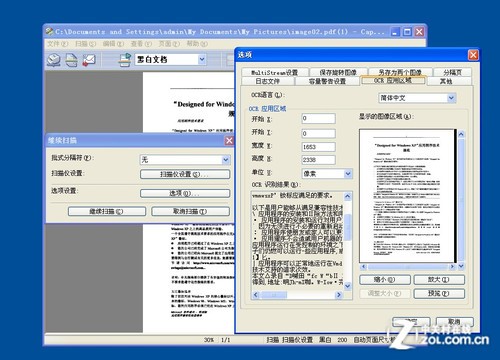The height and width of the screenshot is (360, 500).
Task: Open the 文件 menu in the main window
Action: click(57, 44)
